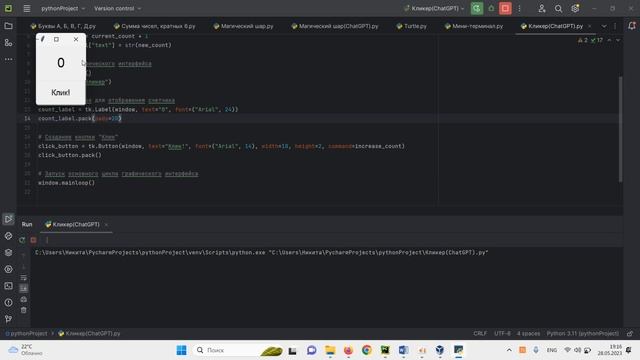The image size is (640, 360).
Task: Start debugging with the bug icon
Action: [x=491, y=8]
